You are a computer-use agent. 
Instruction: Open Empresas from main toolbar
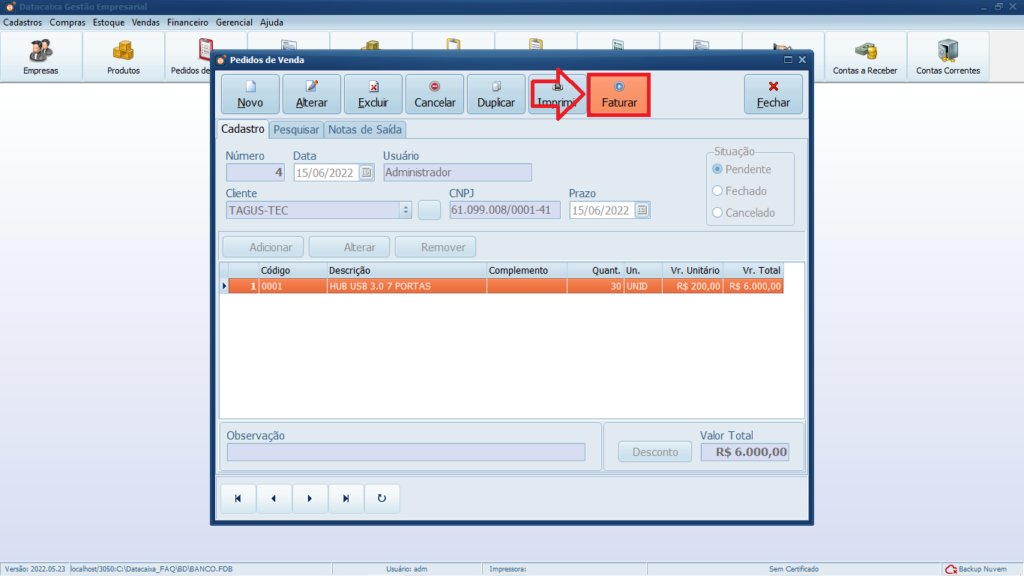[x=41, y=56]
